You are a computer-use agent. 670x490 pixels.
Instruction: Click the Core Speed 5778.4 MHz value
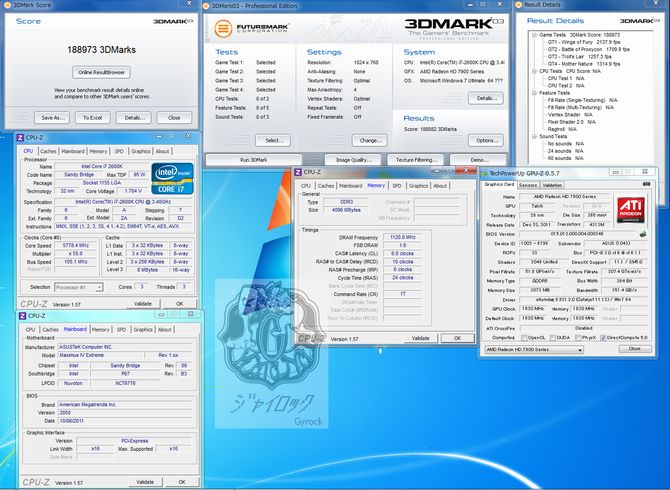pos(76,246)
